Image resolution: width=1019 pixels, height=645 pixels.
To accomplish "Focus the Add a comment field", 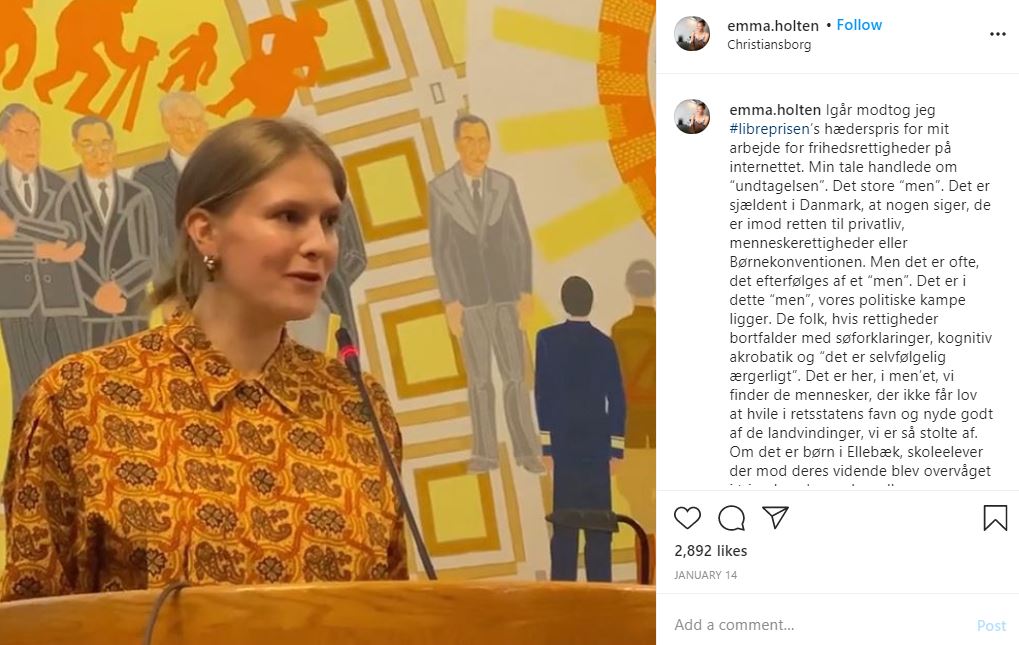I will point(819,625).
